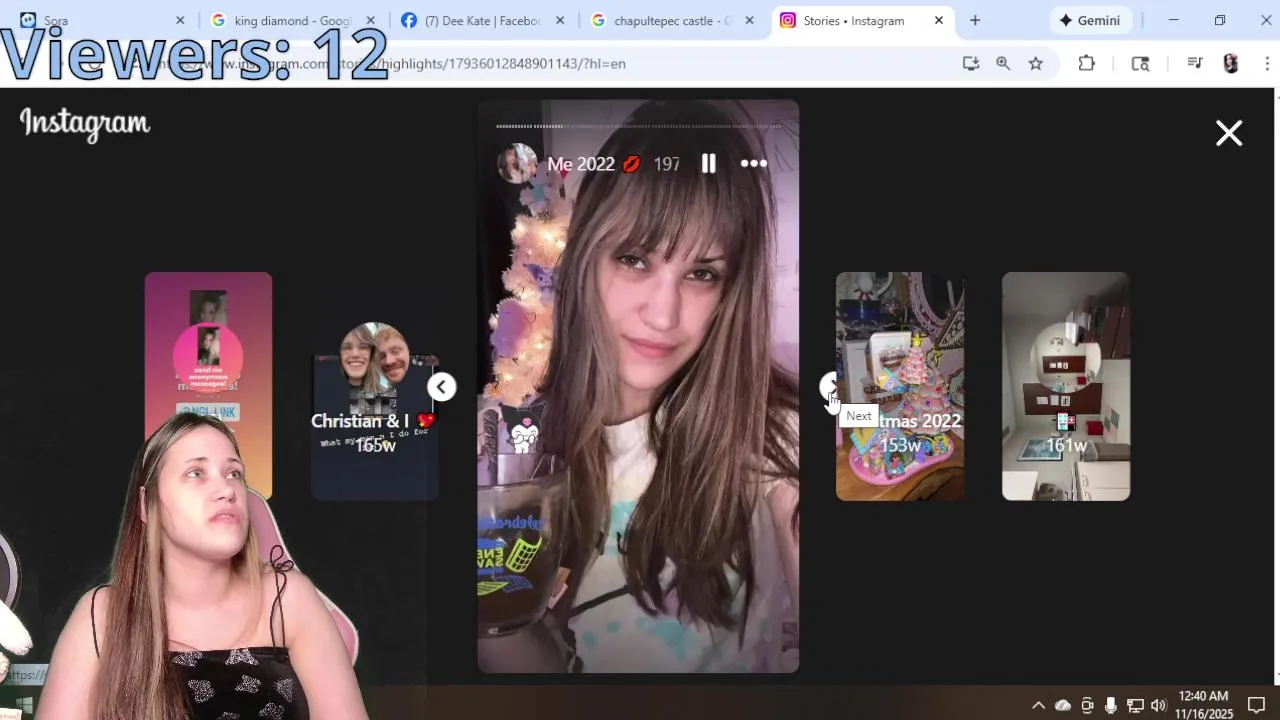Close the king diamond tab

click(x=370, y=21)
